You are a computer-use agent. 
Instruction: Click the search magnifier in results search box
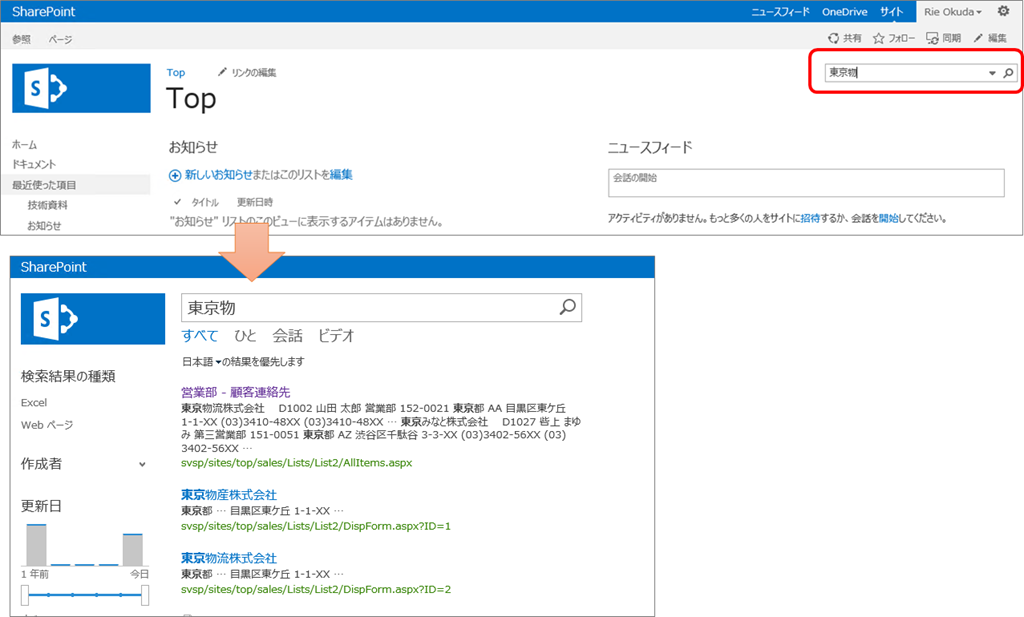tap(568, 307)
